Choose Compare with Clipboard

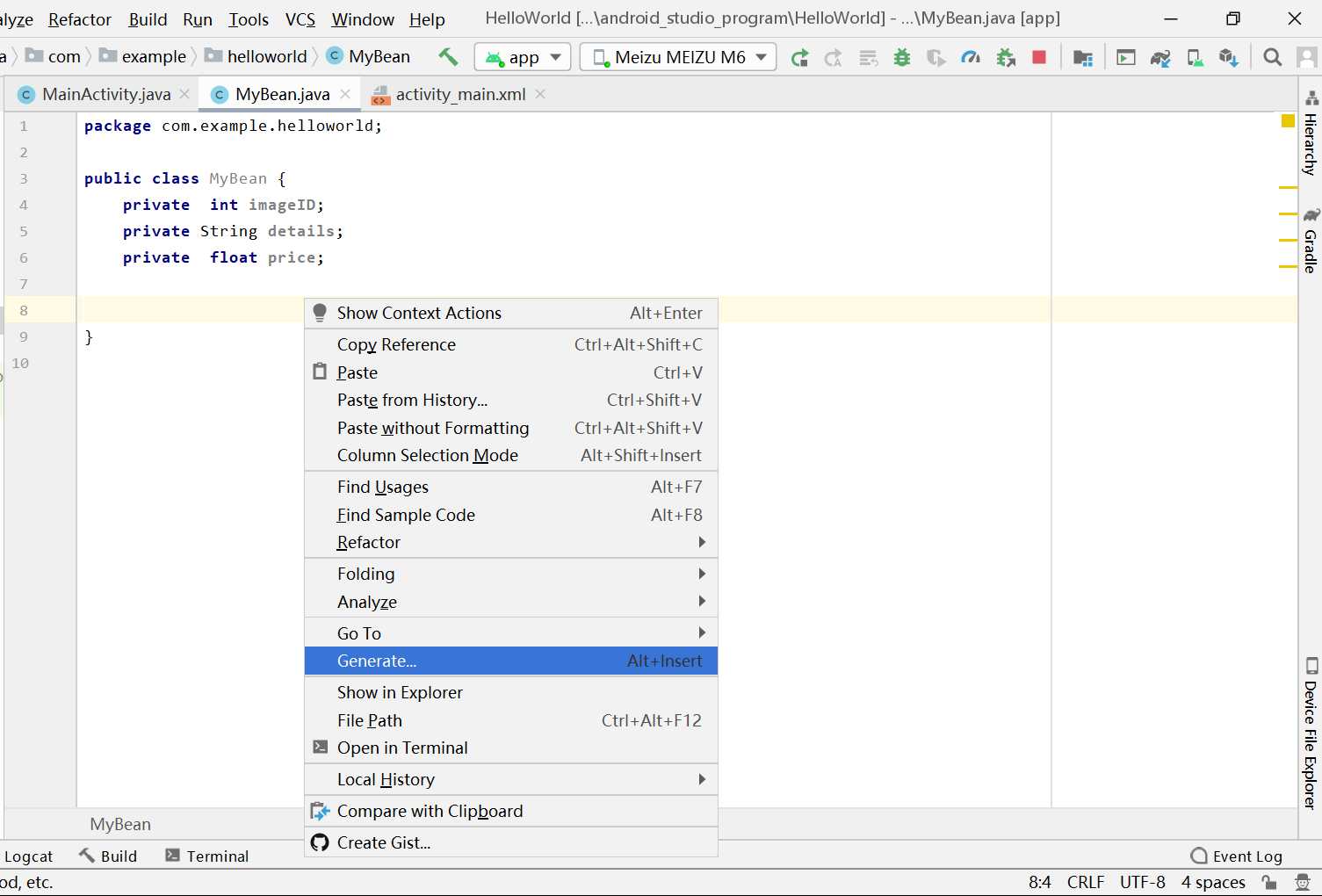(511, 811)
